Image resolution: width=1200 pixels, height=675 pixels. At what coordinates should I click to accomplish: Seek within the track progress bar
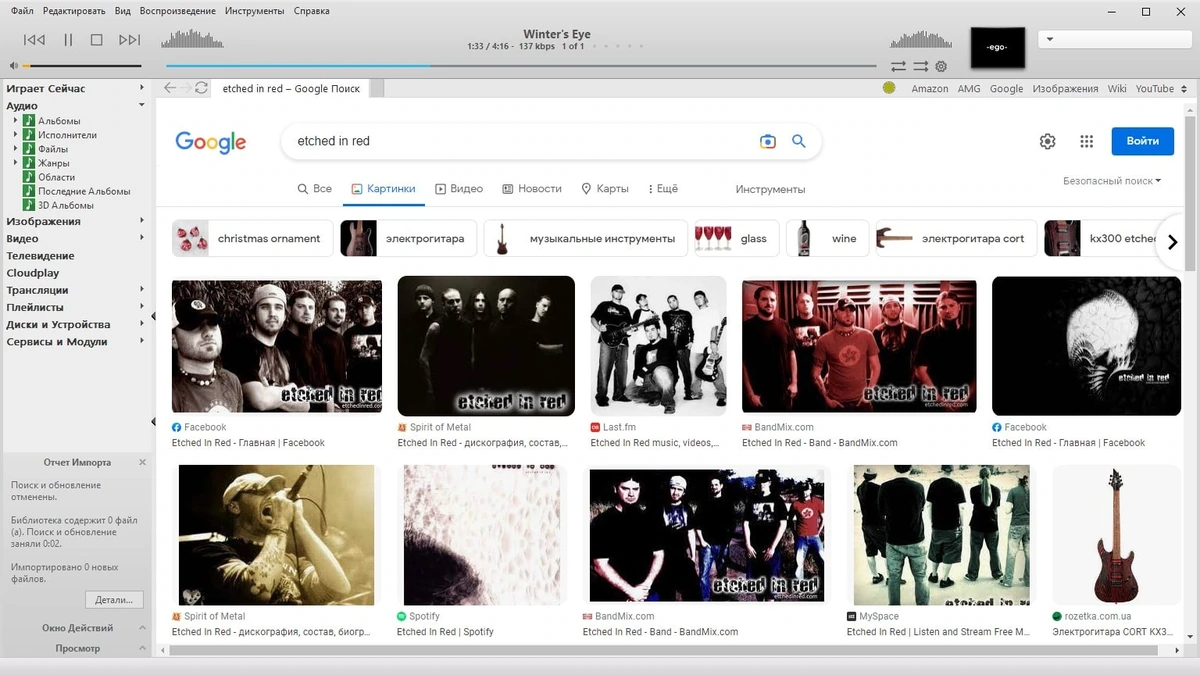(521, 66)
